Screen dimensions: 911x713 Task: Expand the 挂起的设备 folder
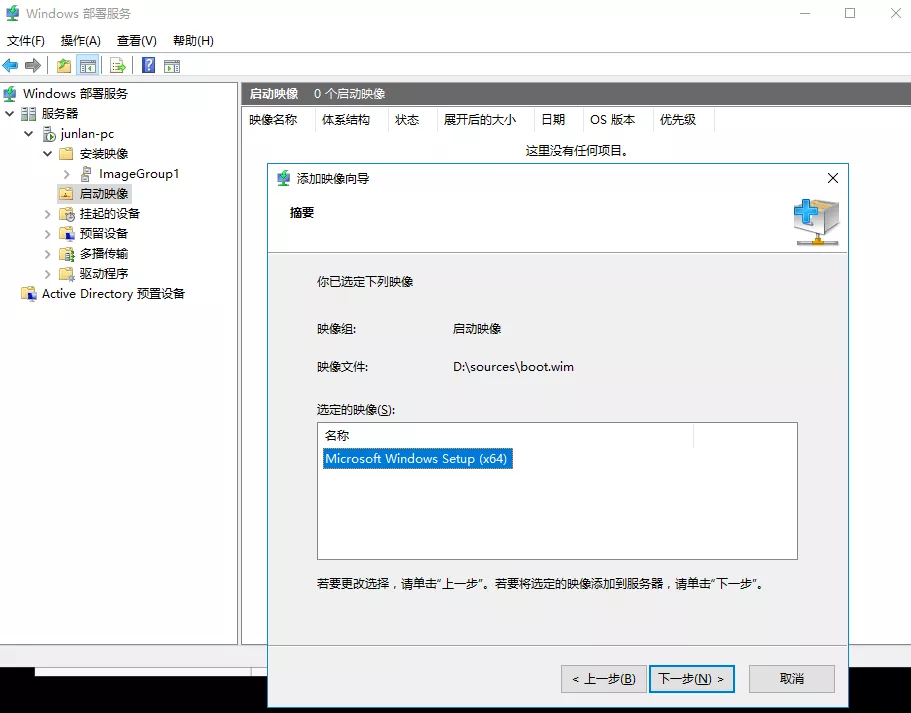point(47,214)
